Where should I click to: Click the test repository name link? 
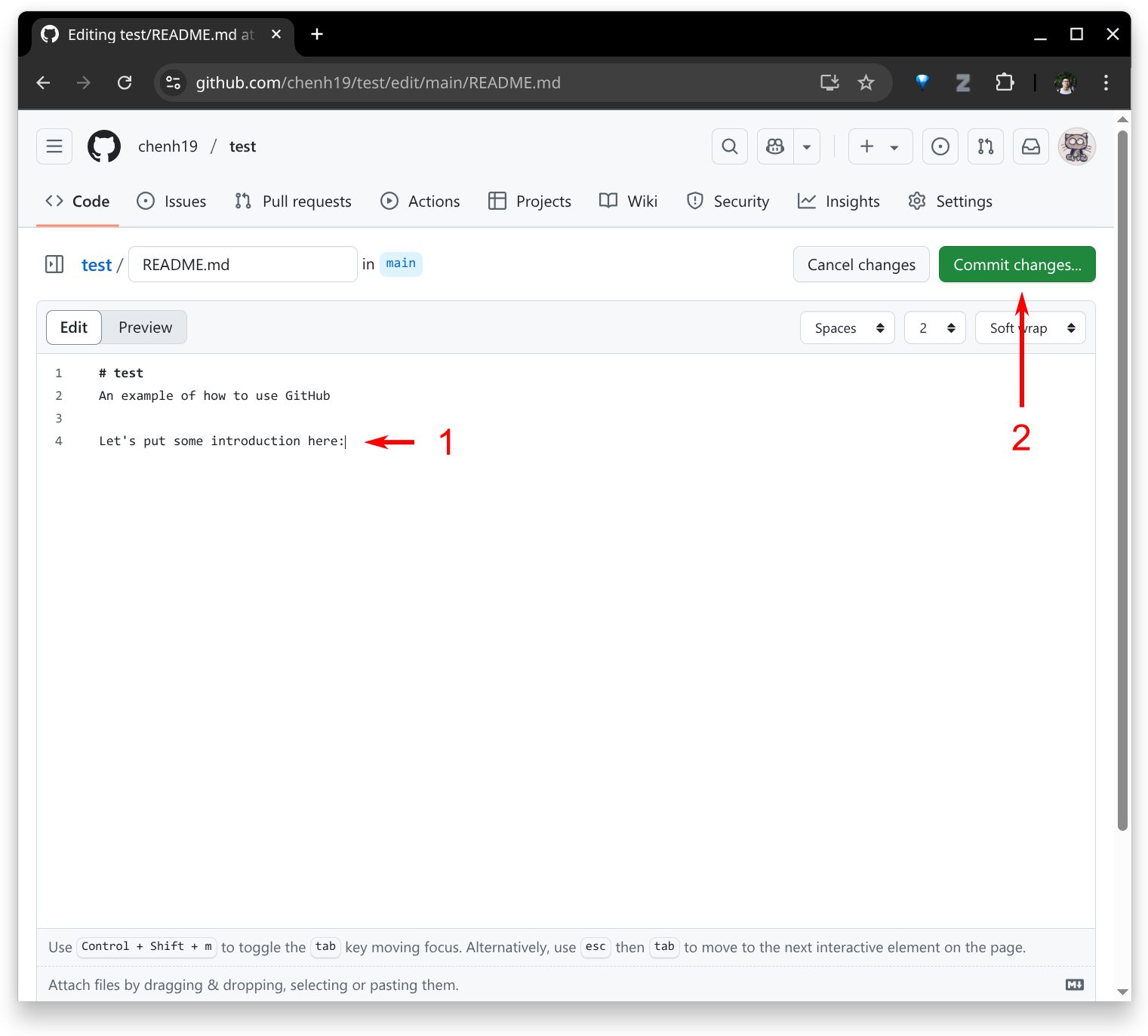[242, 146]
